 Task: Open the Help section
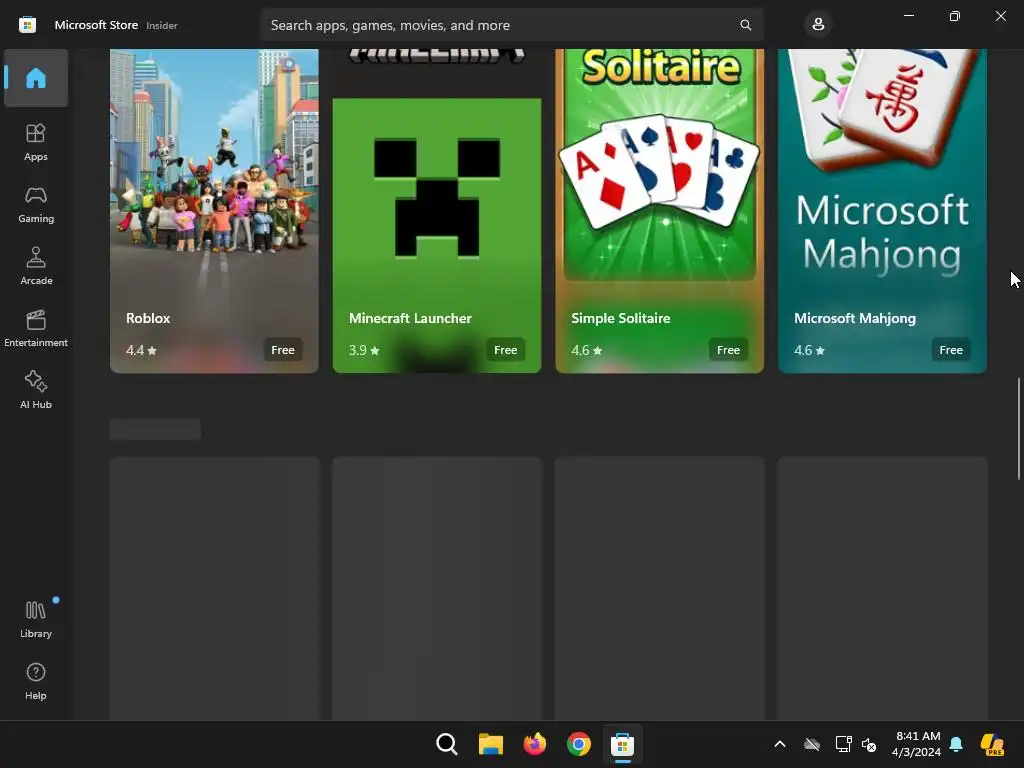[36, 682]
